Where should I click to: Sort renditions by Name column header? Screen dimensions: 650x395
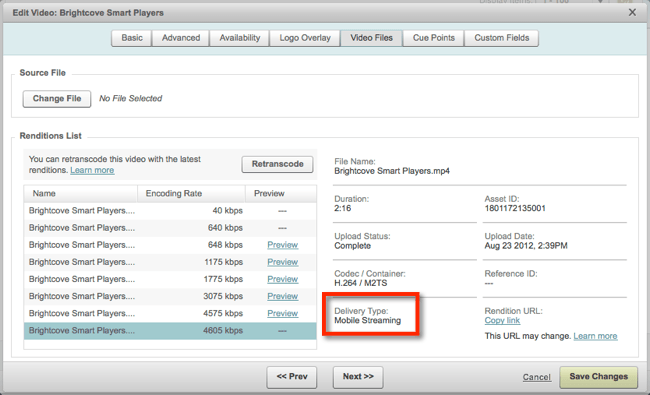[x=80, y=194]
